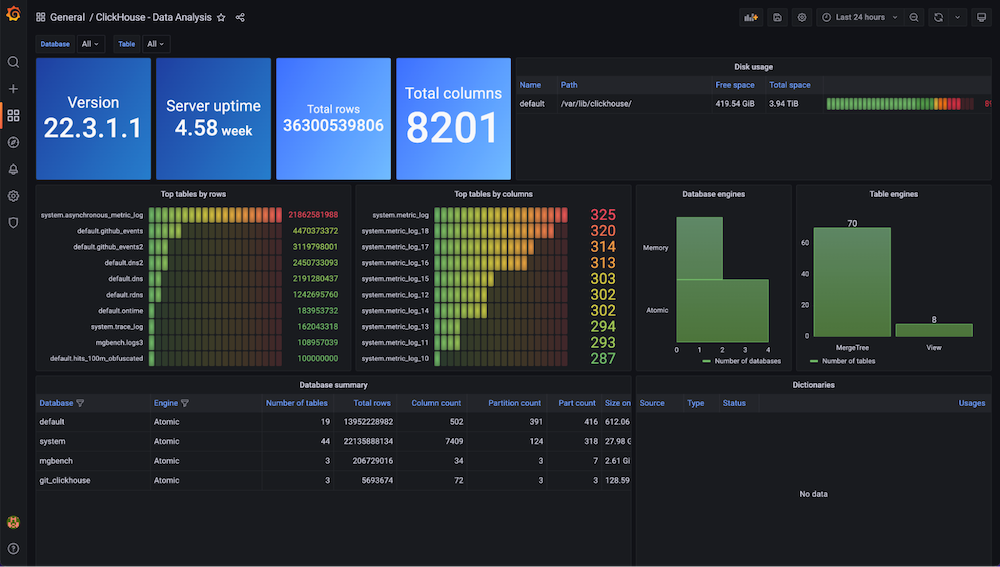Sort by Number of tables column header
The height and width of the screenshot is (567, 1000).
coord(297,403)
